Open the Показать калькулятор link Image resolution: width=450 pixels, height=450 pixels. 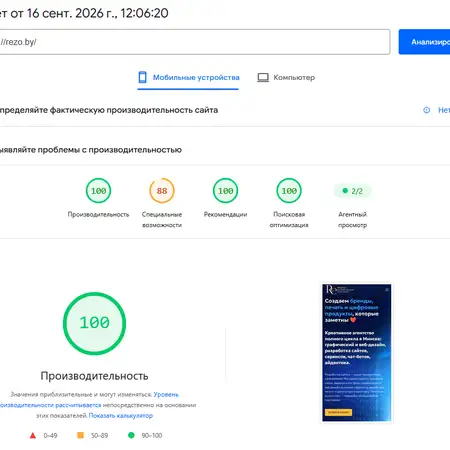tap(121, 416)
